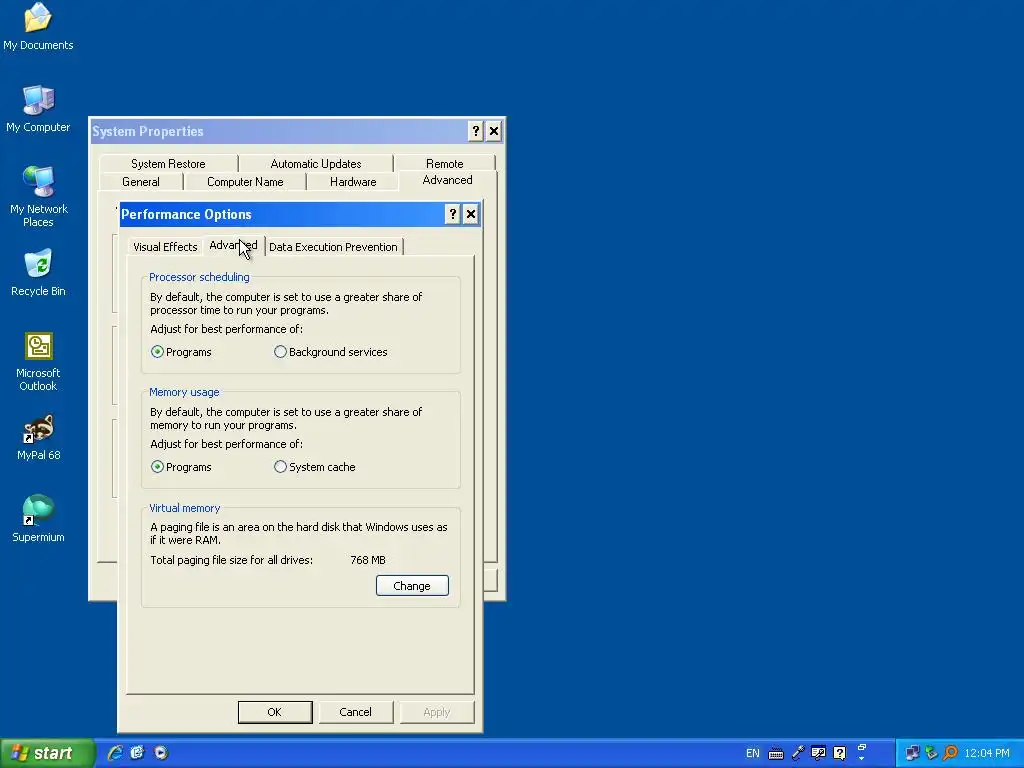Click the microphone icon in language bar
1024x768 pixels.
pyautogui.click(x=797, y=754)
